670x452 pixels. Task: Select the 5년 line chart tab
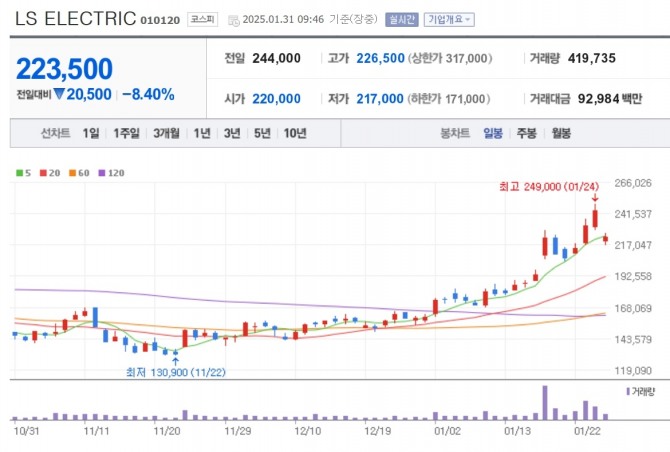pyautogui.click(x=262, y=133)
